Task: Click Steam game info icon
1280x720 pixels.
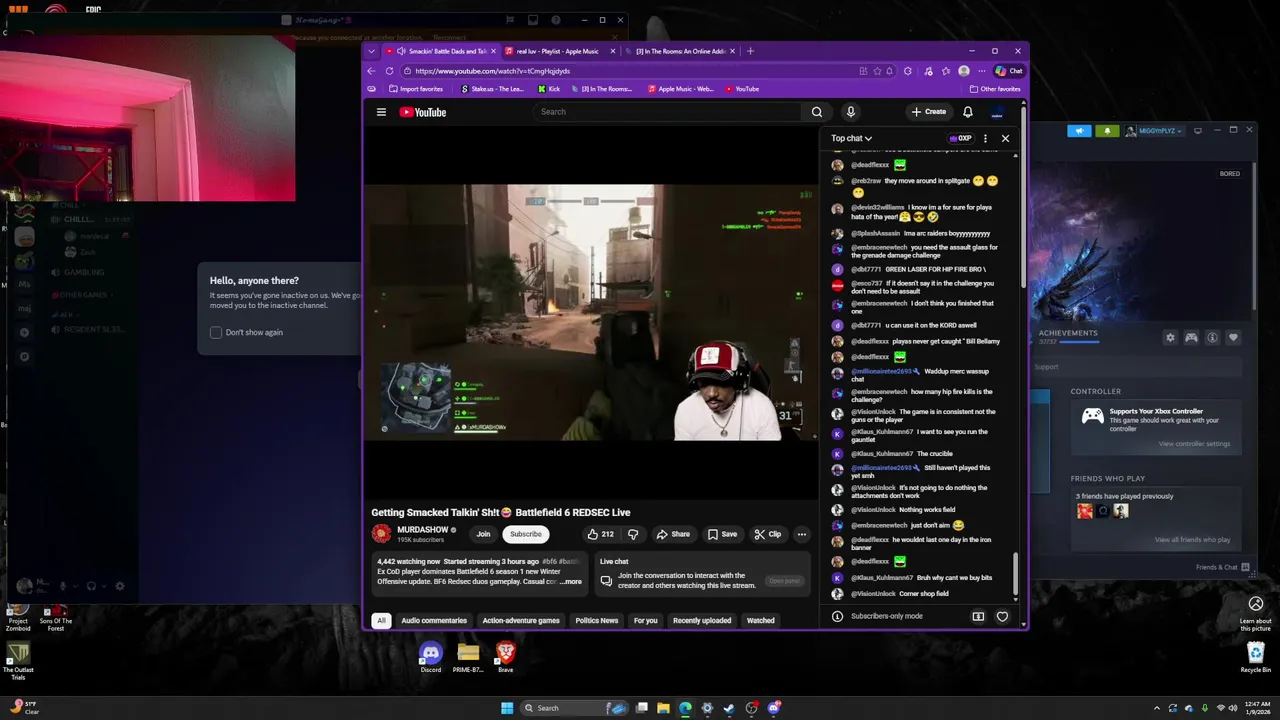Action: tap(1212, 338)
